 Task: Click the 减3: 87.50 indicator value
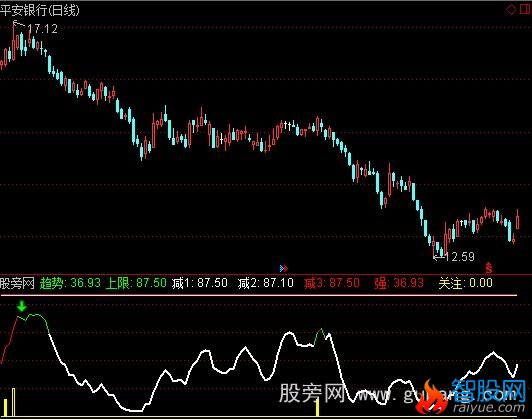[x=331, y=283]
